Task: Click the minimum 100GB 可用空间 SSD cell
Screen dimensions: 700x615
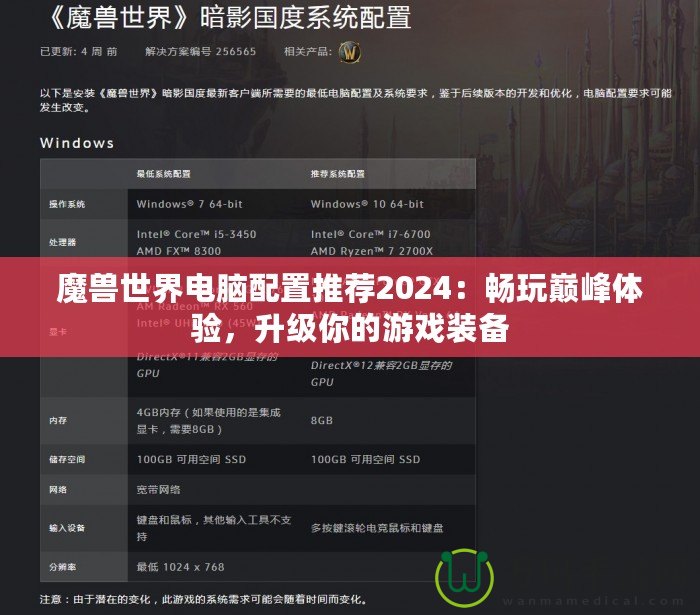Action: (191, 459)
